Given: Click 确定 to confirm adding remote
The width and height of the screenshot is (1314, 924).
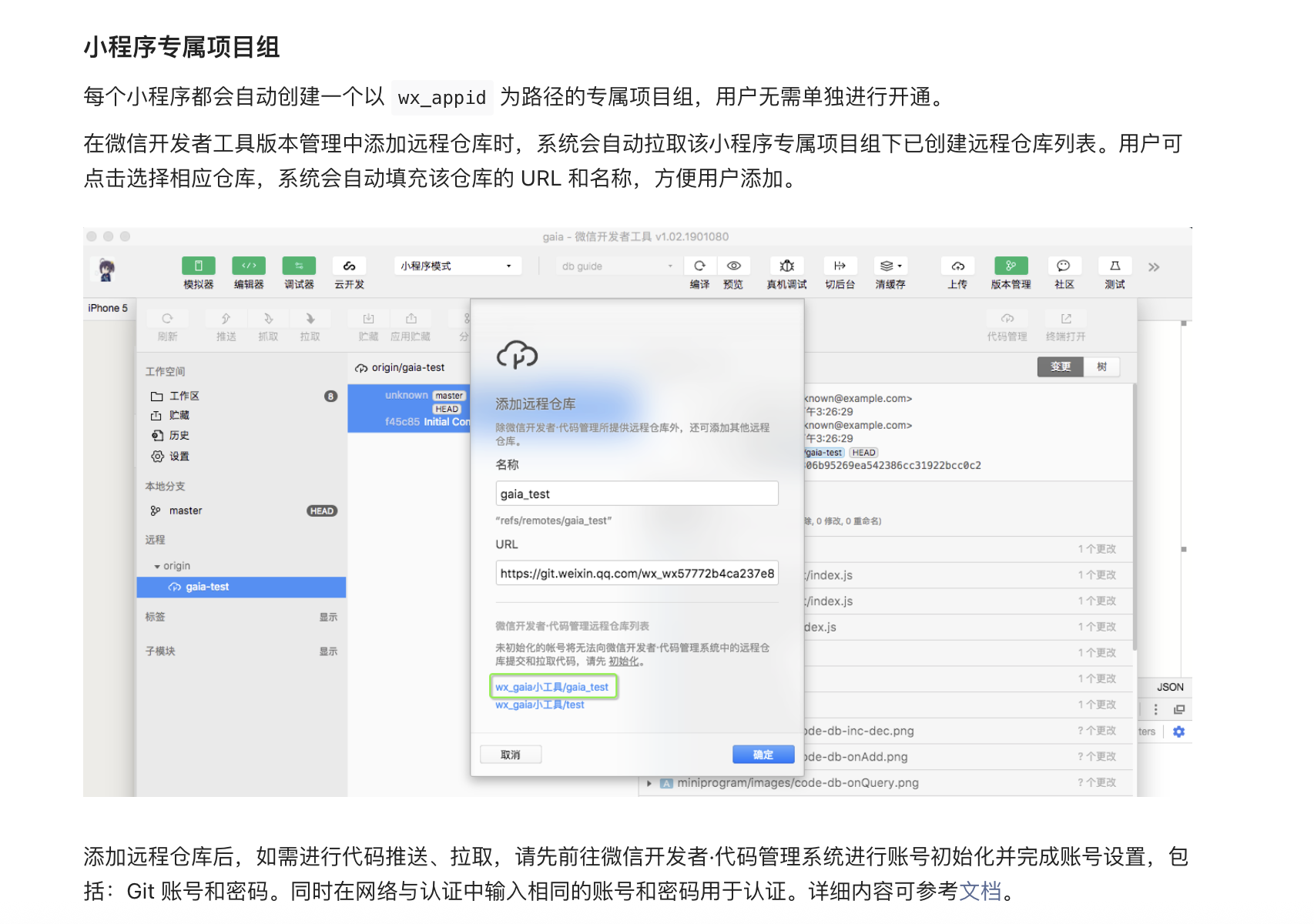Looking at the screenshot, I should point(763,755).
